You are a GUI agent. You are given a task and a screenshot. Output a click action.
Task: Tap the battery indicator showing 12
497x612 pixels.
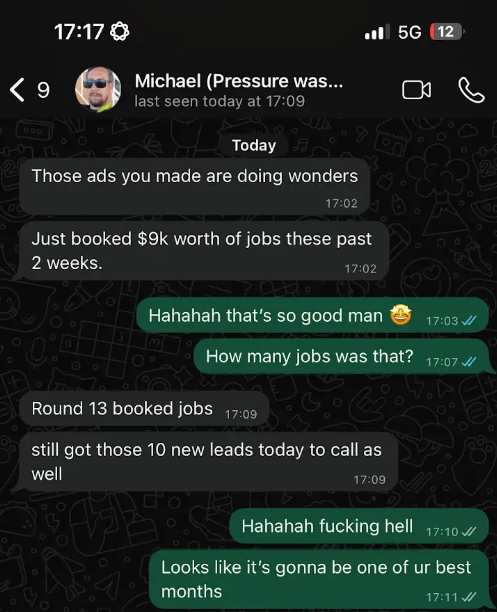[x=447, y=32]
